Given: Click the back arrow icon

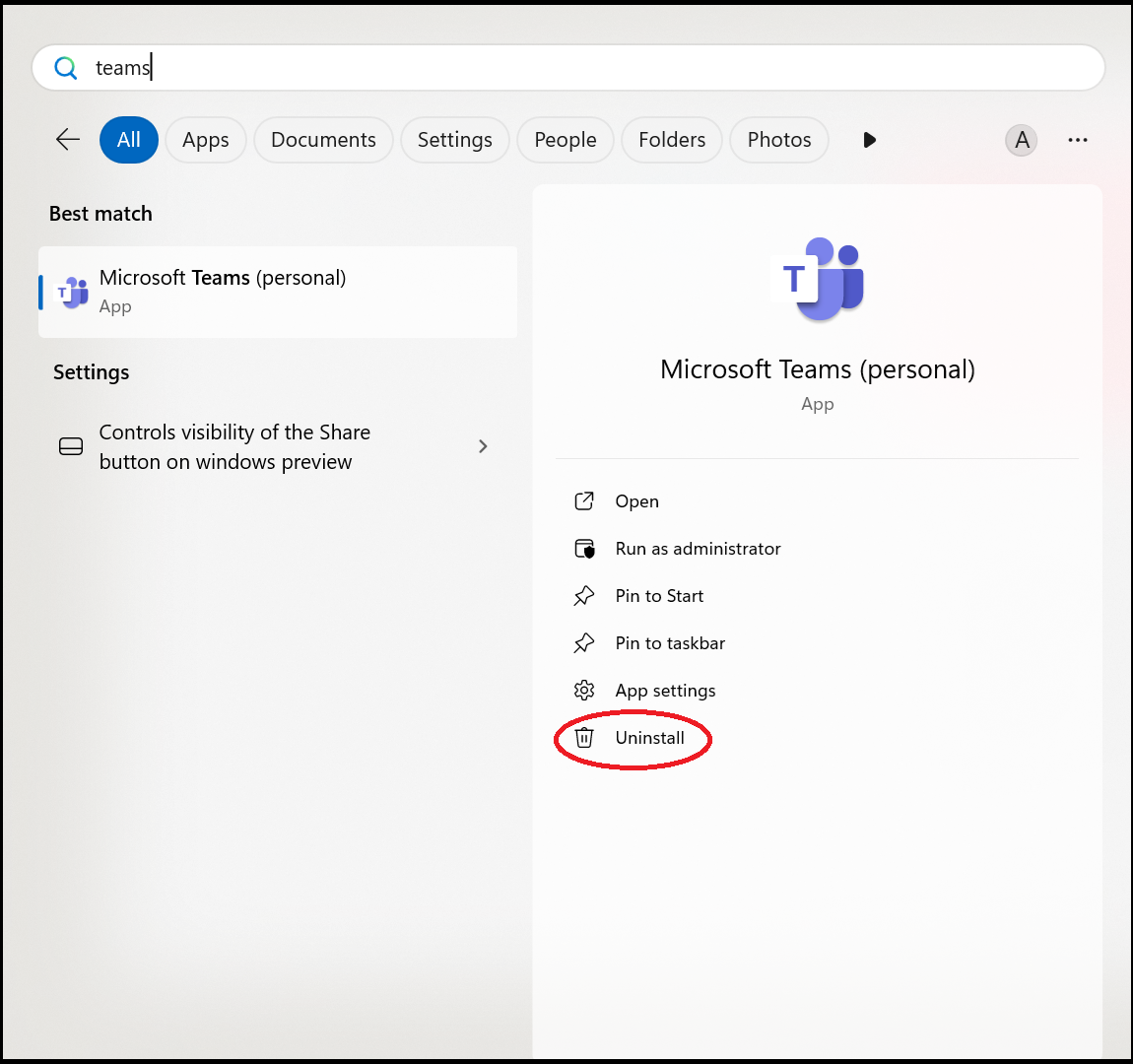Looking at the screenshot, I should (68, 140).
